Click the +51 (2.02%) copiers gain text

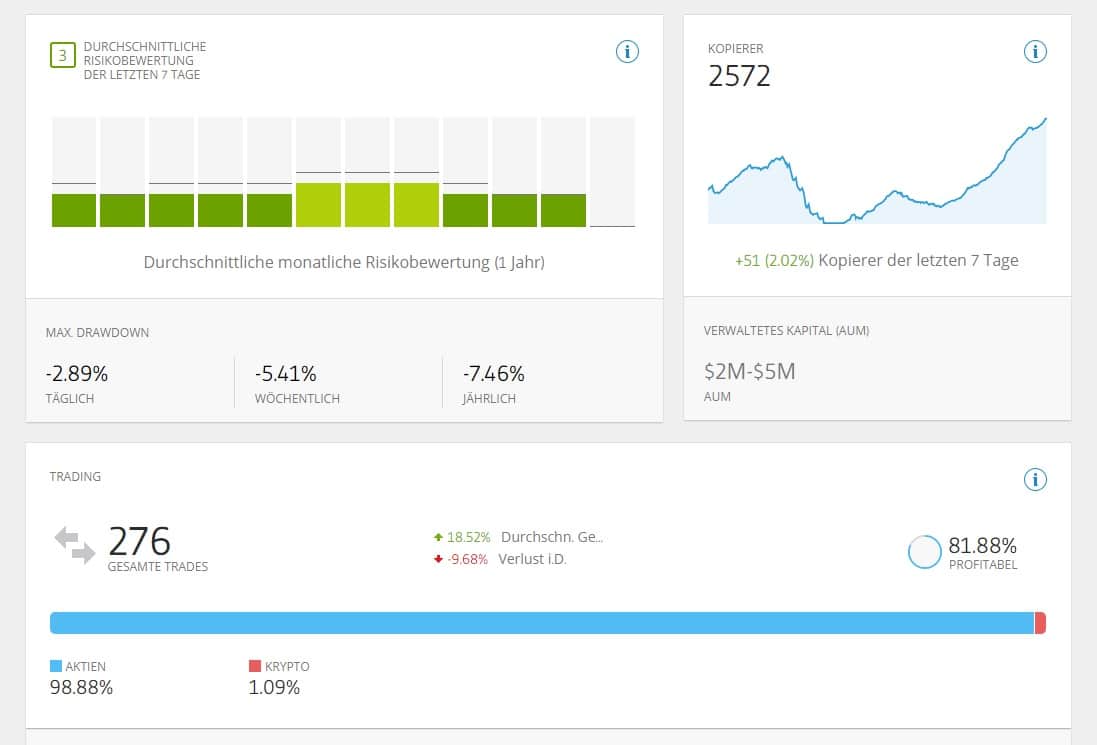pyautogui.click(x=774, y=260)
